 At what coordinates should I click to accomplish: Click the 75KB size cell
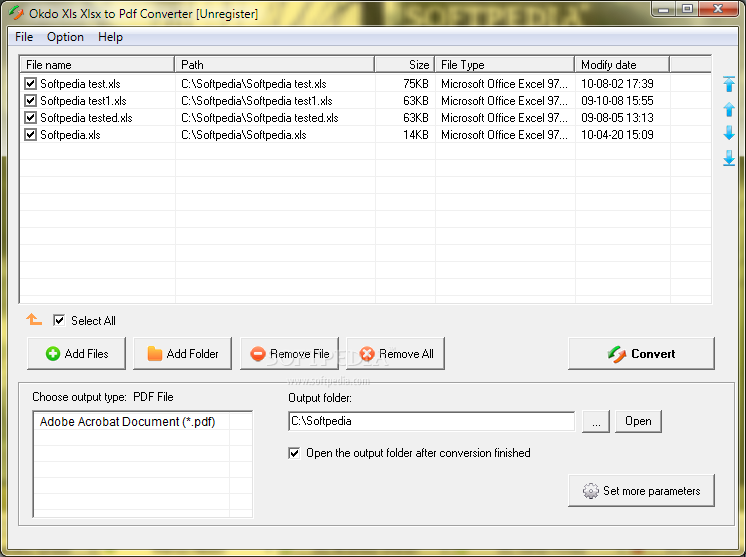416,84
